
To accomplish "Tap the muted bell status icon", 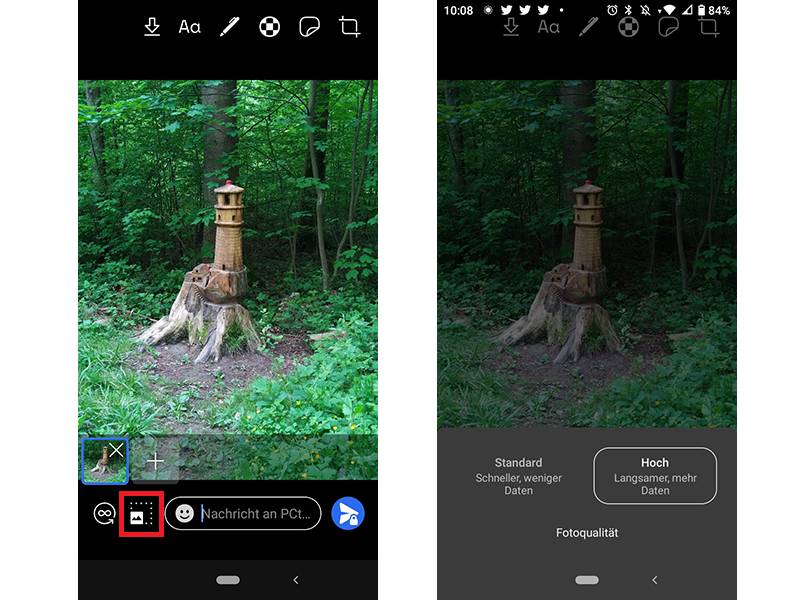I will point(645,10).
